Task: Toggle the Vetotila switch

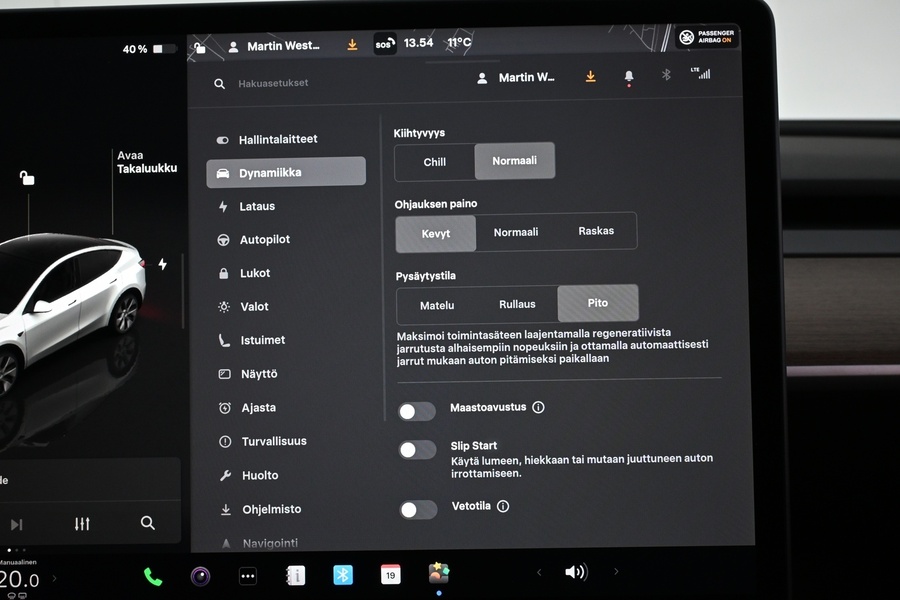Action: click(418, 510)
